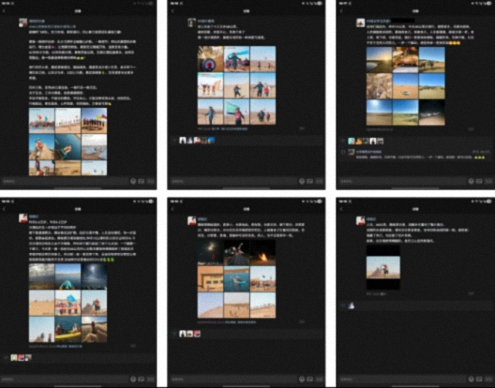Tap back arrow in the campfire post screen

tap(172, 209)
